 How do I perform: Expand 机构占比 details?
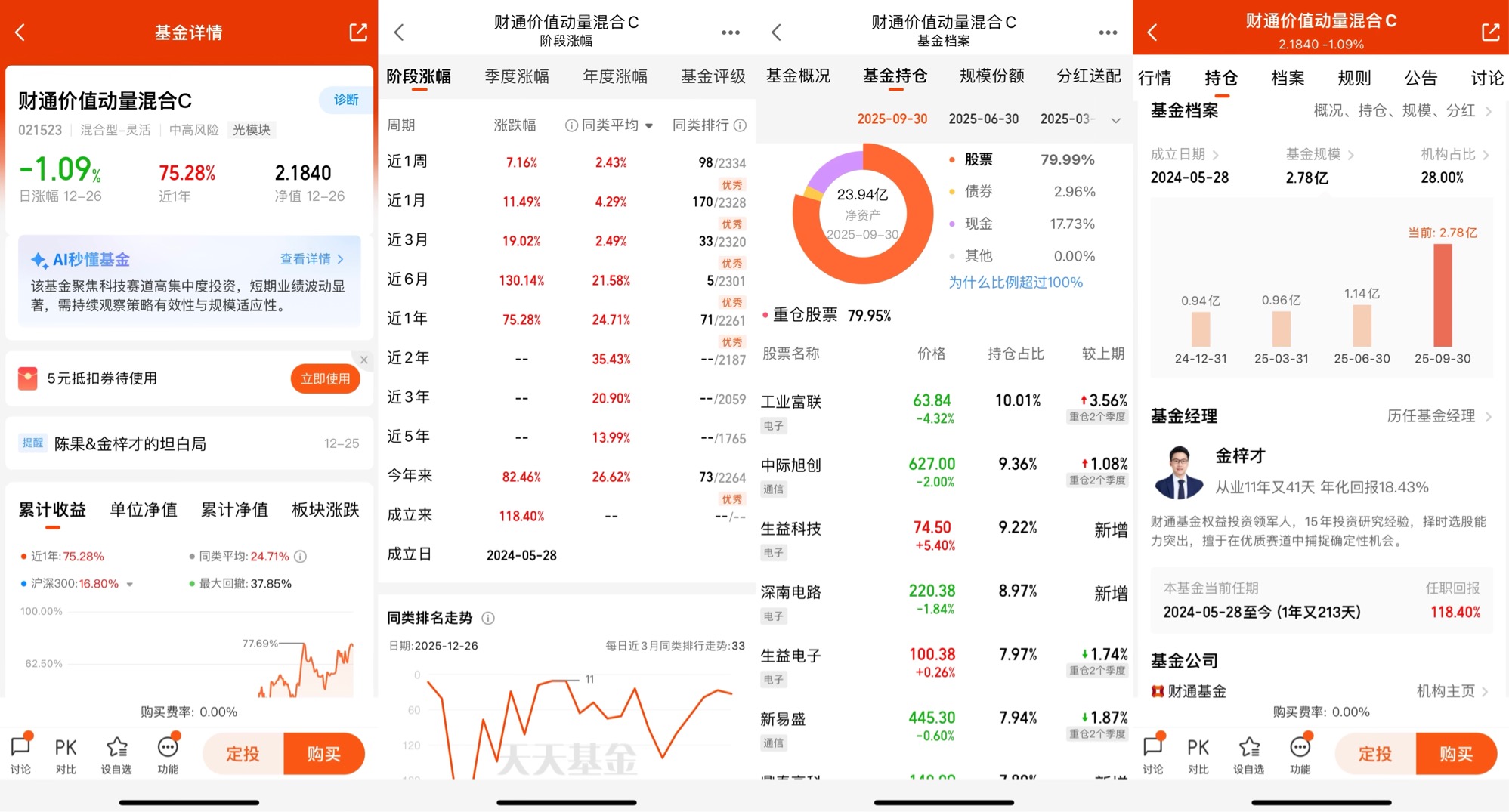1455,155
